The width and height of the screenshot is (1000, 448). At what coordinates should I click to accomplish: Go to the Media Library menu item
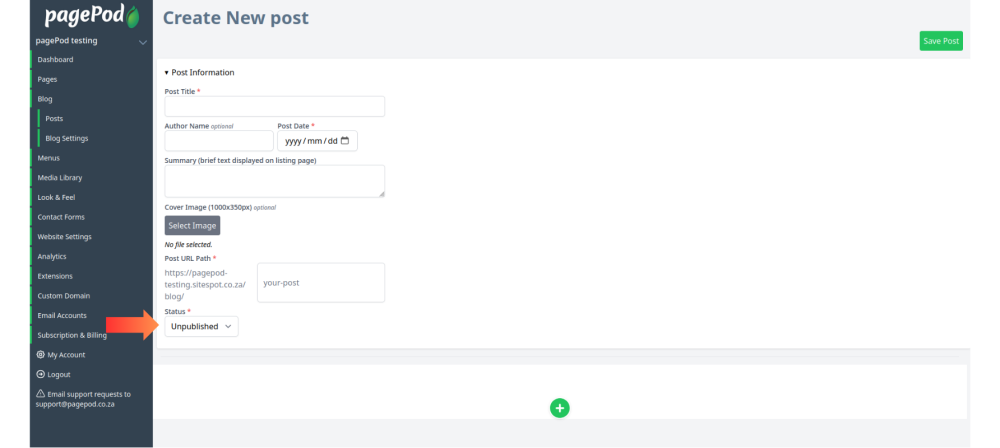click(x=60, y=177)
